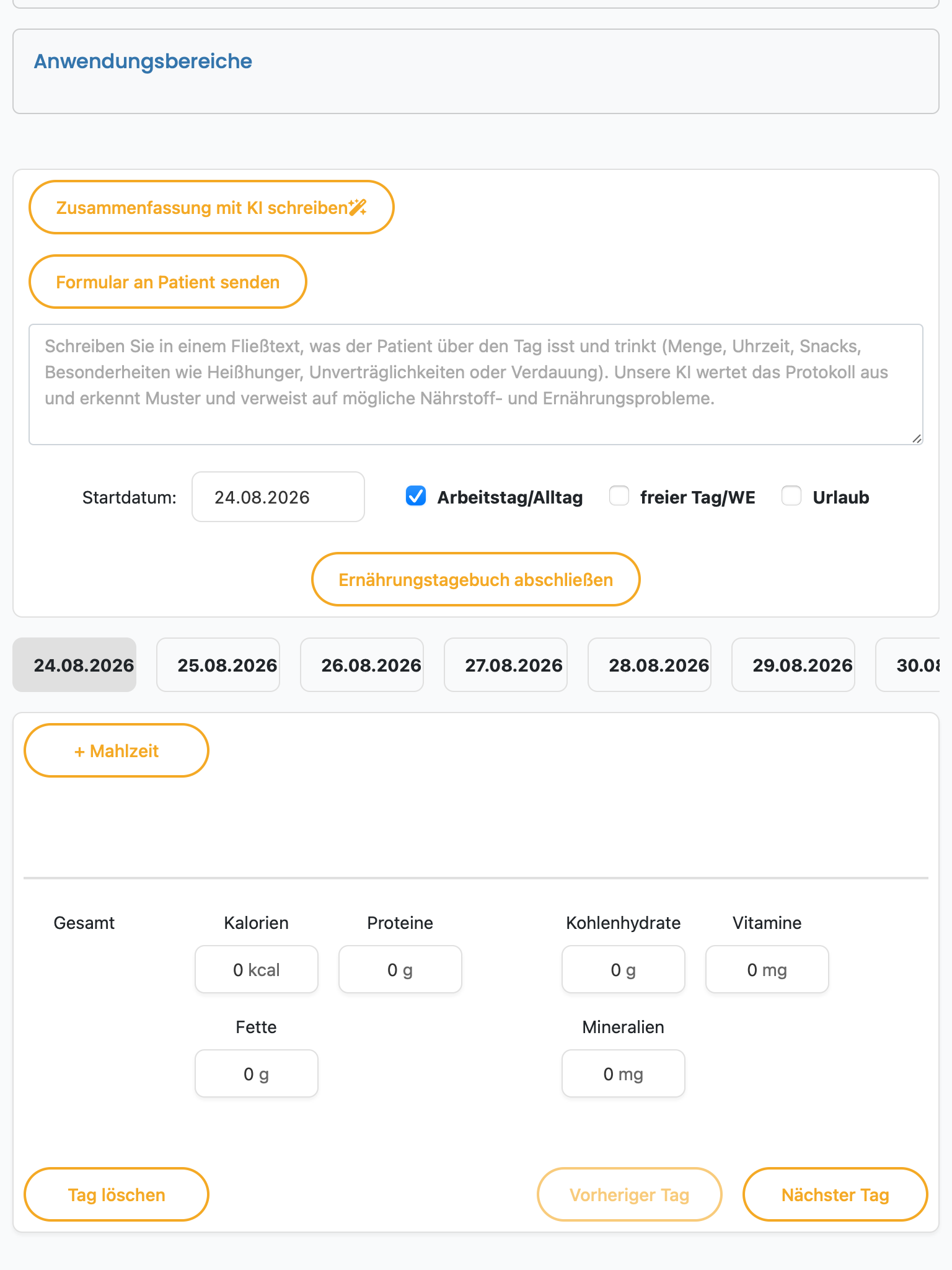952x1270 pixels.
Task: Add a meal with + Mahlzeit
Action: click(x=117, y=750)
